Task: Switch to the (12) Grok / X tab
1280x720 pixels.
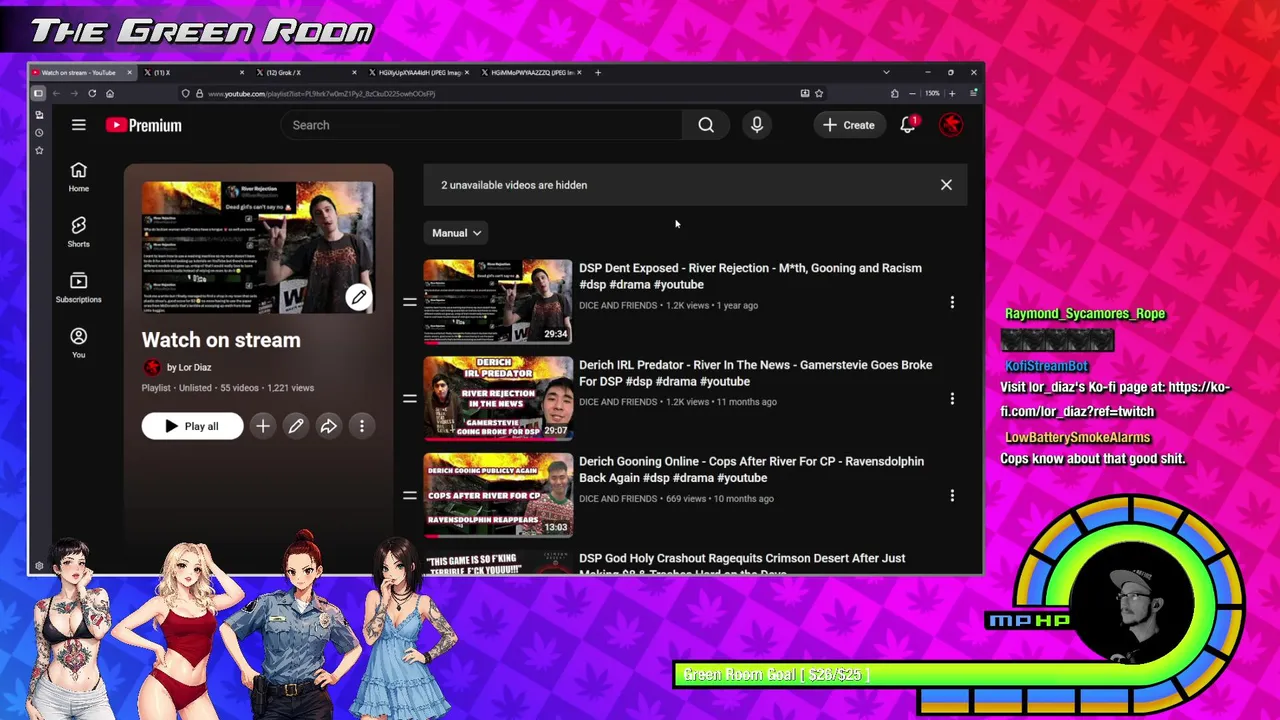Action: [x=304, y=72]
